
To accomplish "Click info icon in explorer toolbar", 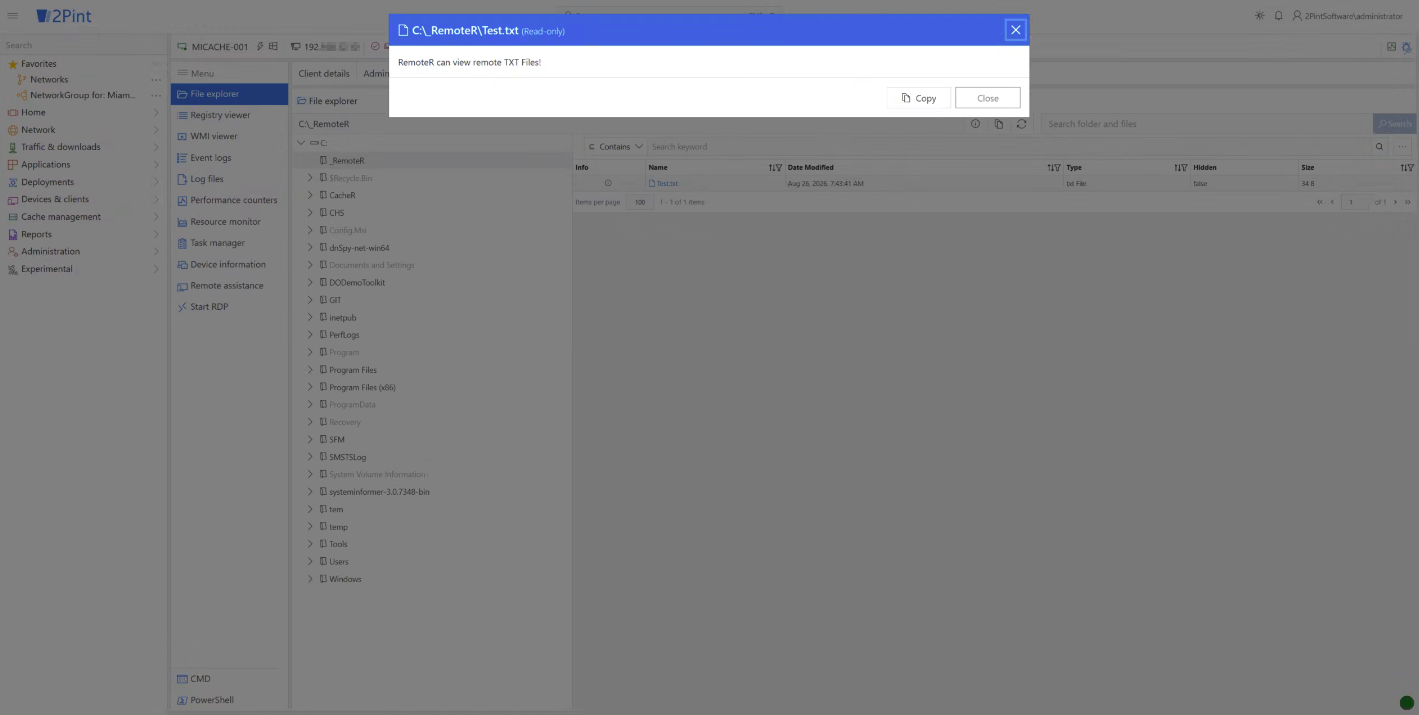I will point(975,124).
